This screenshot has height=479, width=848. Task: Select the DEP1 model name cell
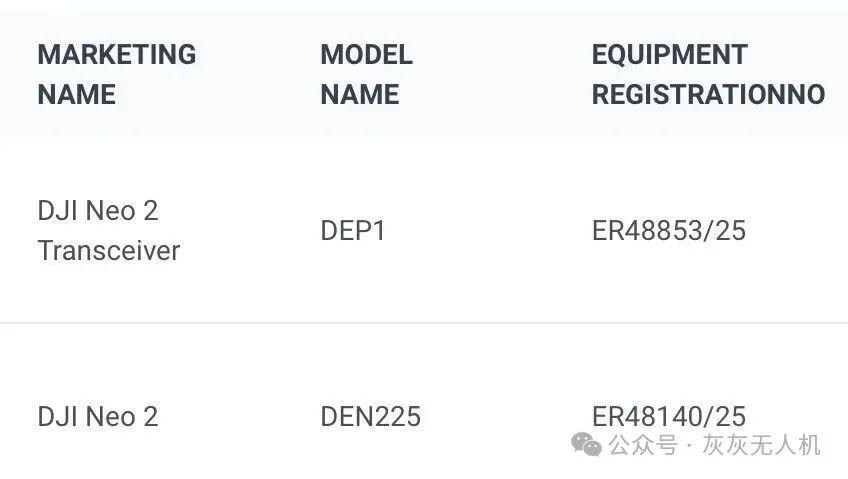click(353, 231)
